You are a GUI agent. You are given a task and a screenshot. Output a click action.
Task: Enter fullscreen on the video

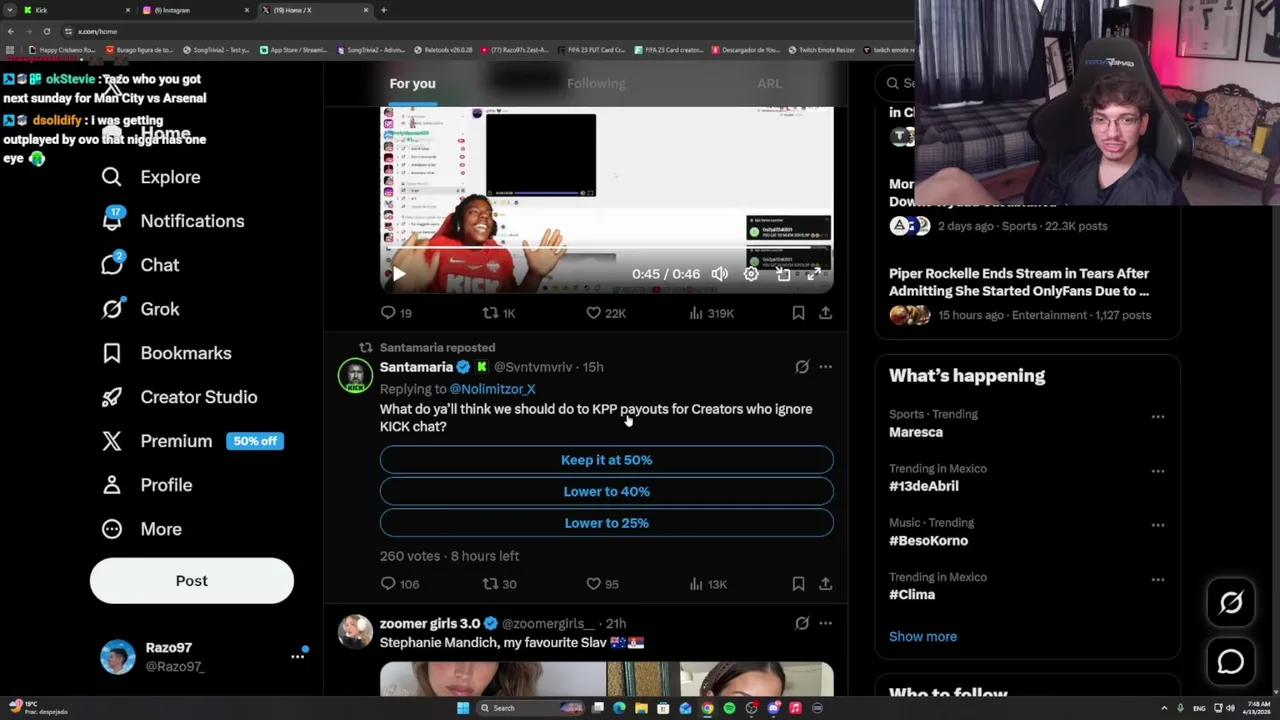pos(814,274)
